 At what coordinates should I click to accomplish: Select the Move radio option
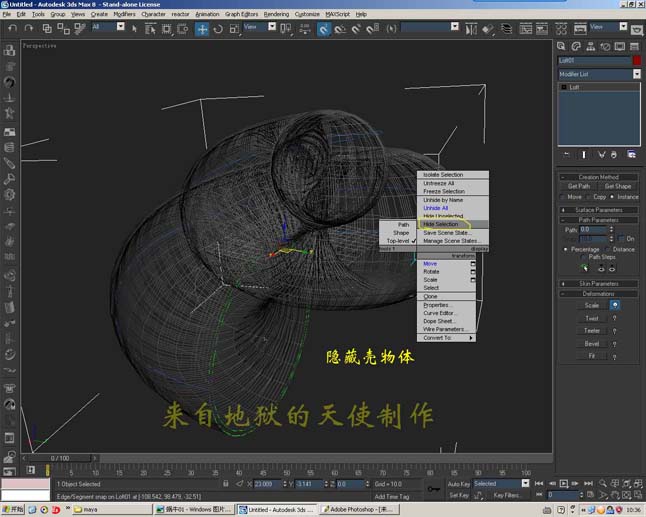click(x=571, y=197)
